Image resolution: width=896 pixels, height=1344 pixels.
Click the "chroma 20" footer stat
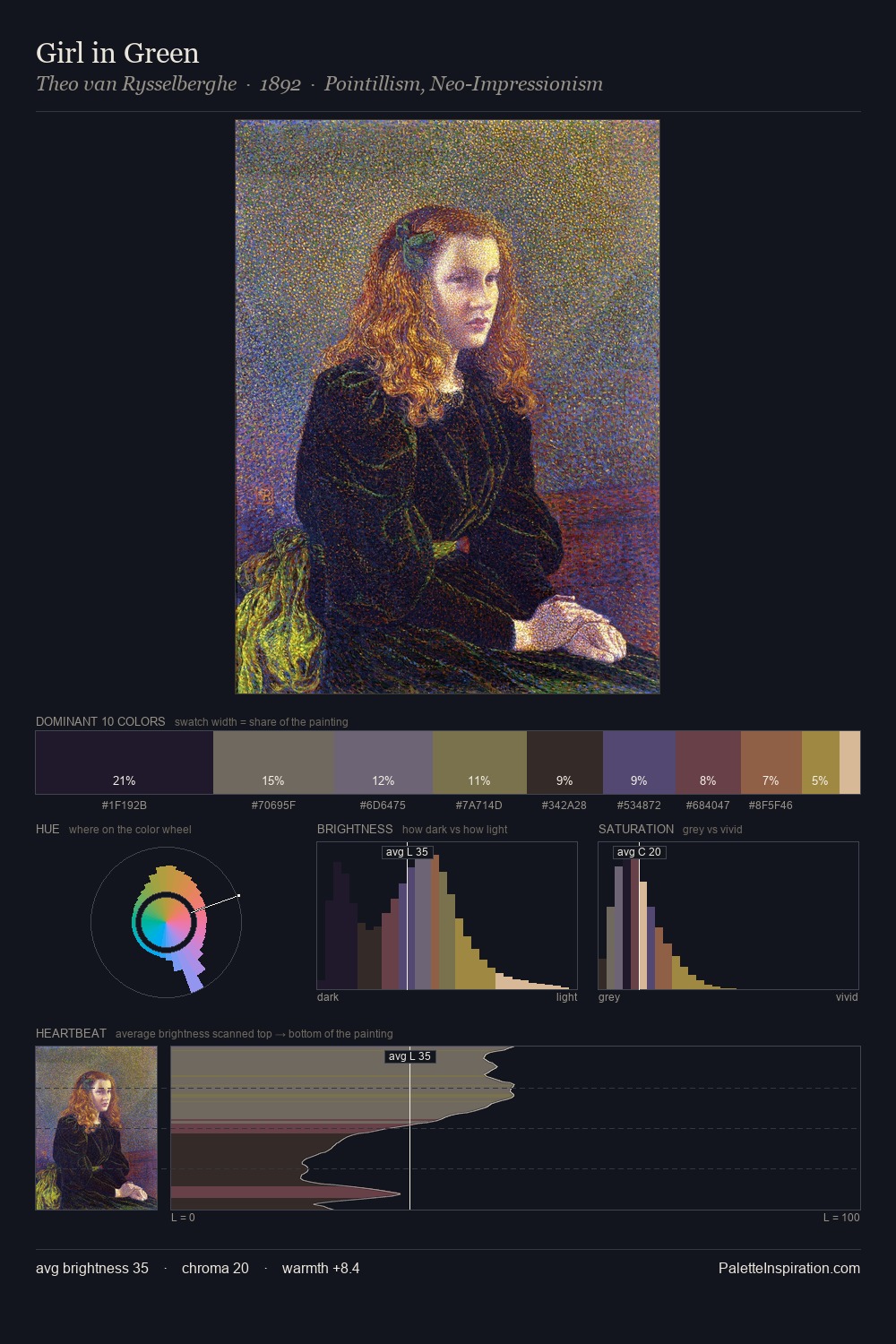(215, 1268)
